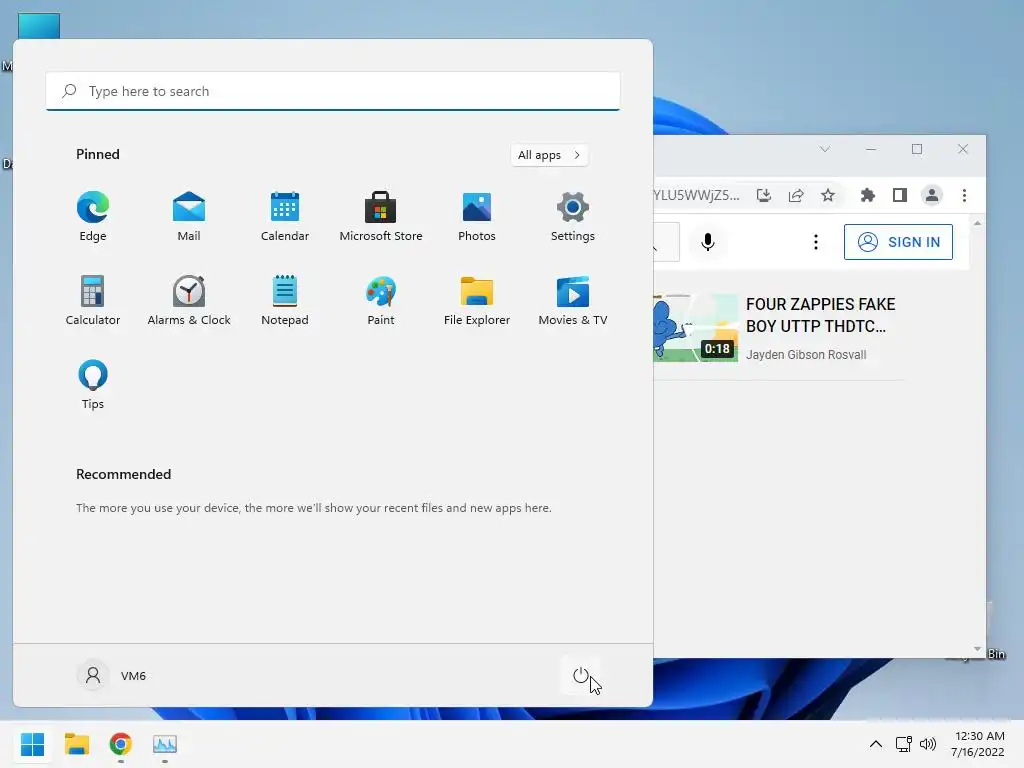Open the FOUR ZAPPIES FAKE BOY title link

tap(820, 315)
